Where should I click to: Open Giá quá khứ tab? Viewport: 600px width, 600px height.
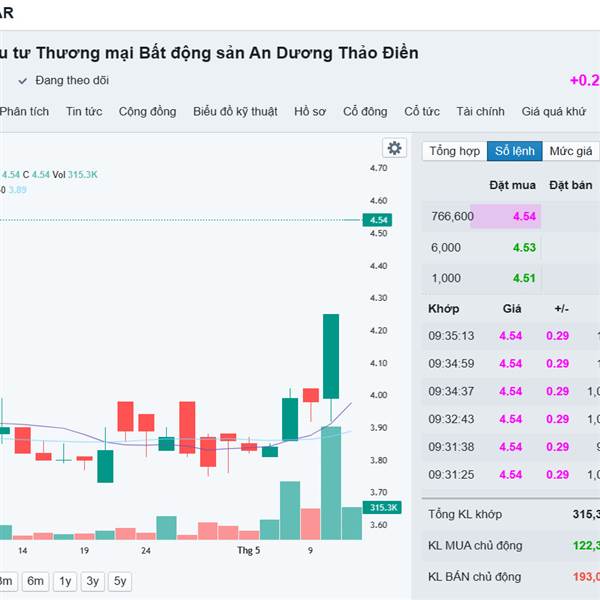(554, 111)
